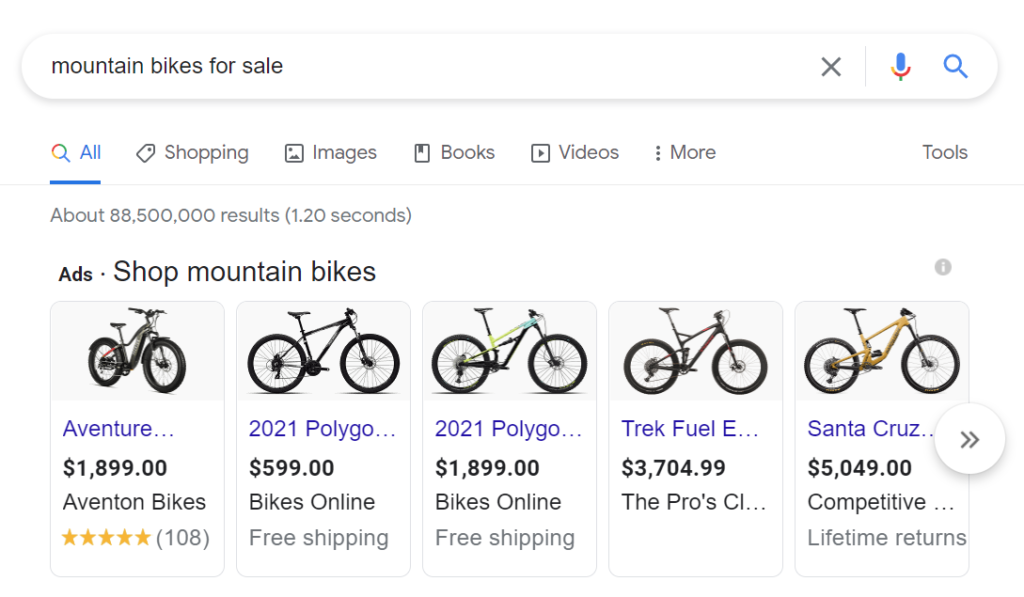Clear the search query with the X icon

831,66
